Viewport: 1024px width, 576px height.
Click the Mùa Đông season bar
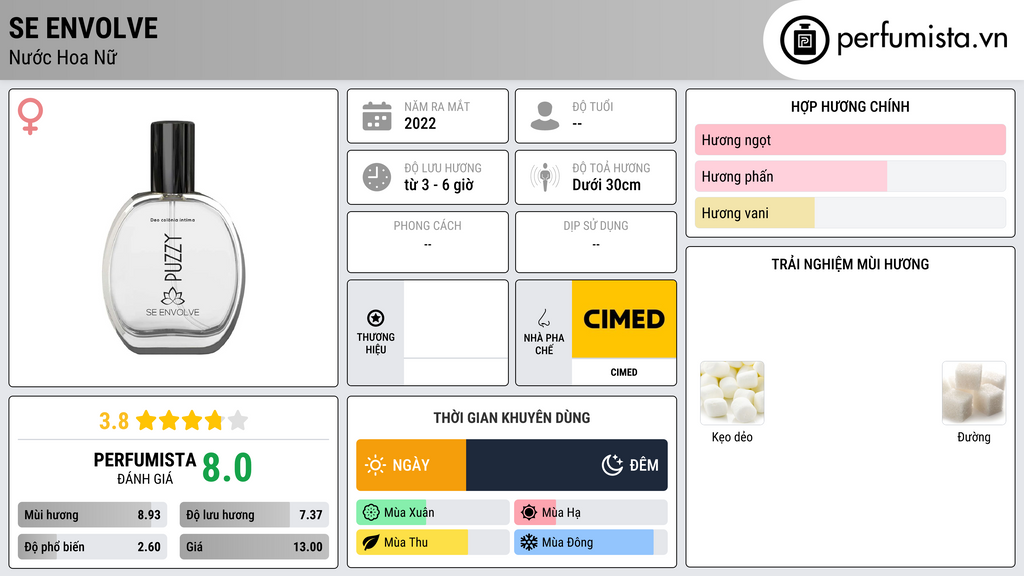point(590,542)
